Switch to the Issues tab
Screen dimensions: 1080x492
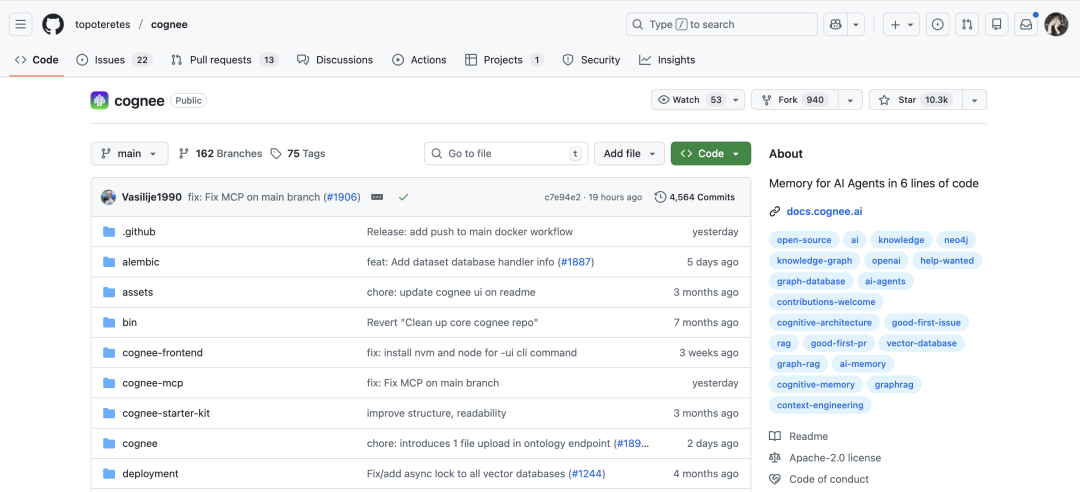(x=114, y=60)
